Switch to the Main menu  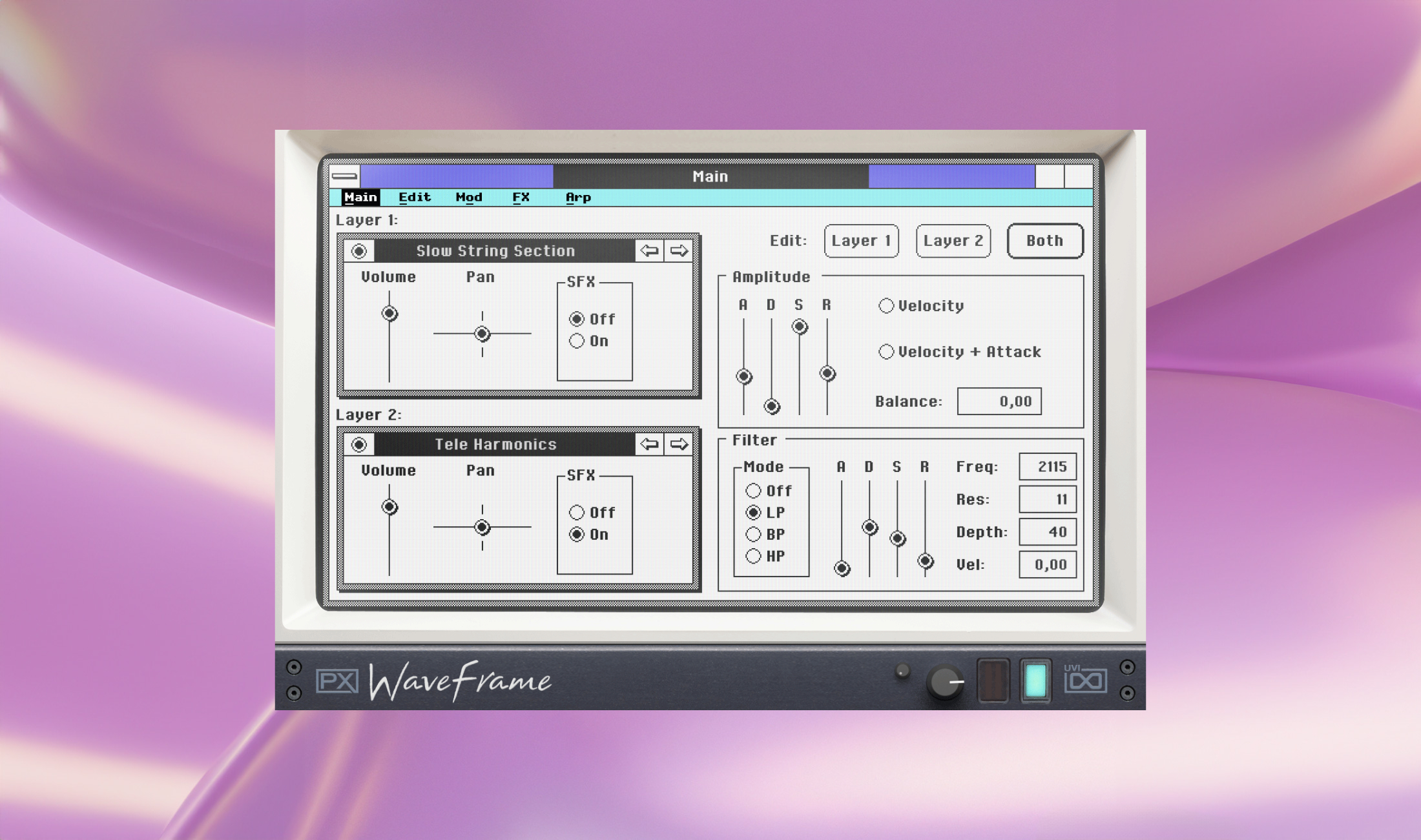tap(360, 197)
